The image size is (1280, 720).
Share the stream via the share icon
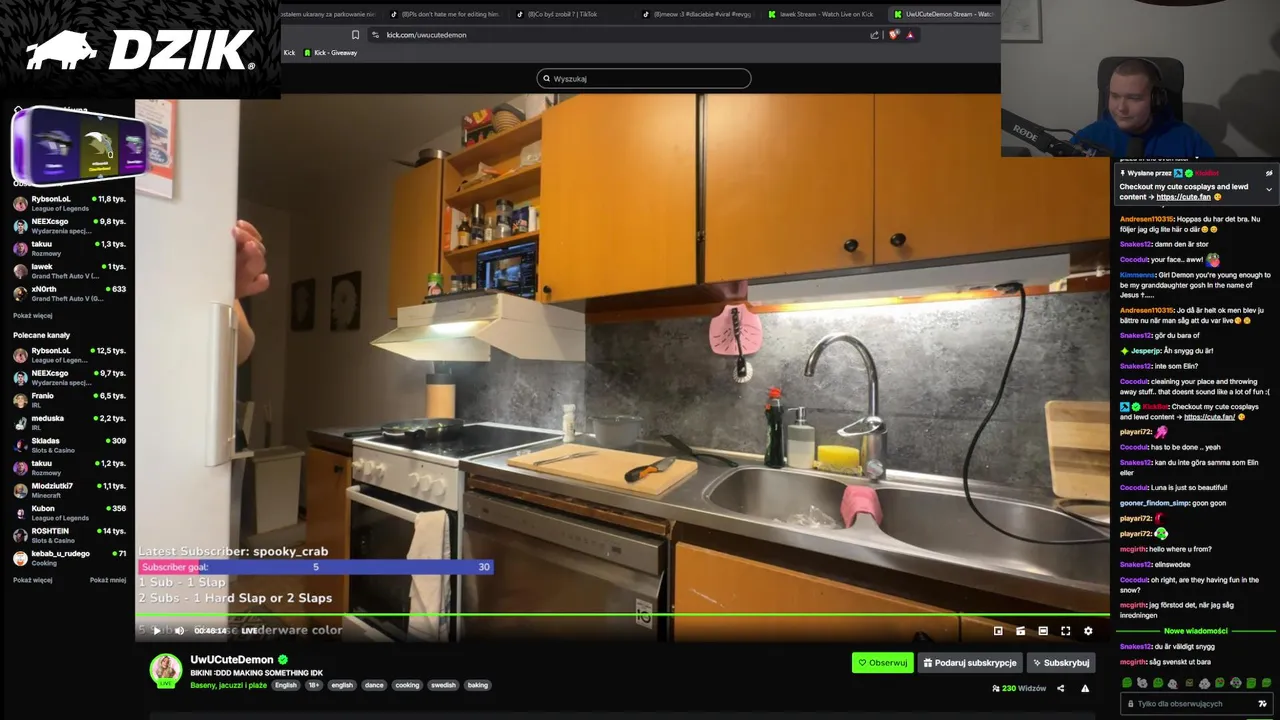(x=1060, y=688)
